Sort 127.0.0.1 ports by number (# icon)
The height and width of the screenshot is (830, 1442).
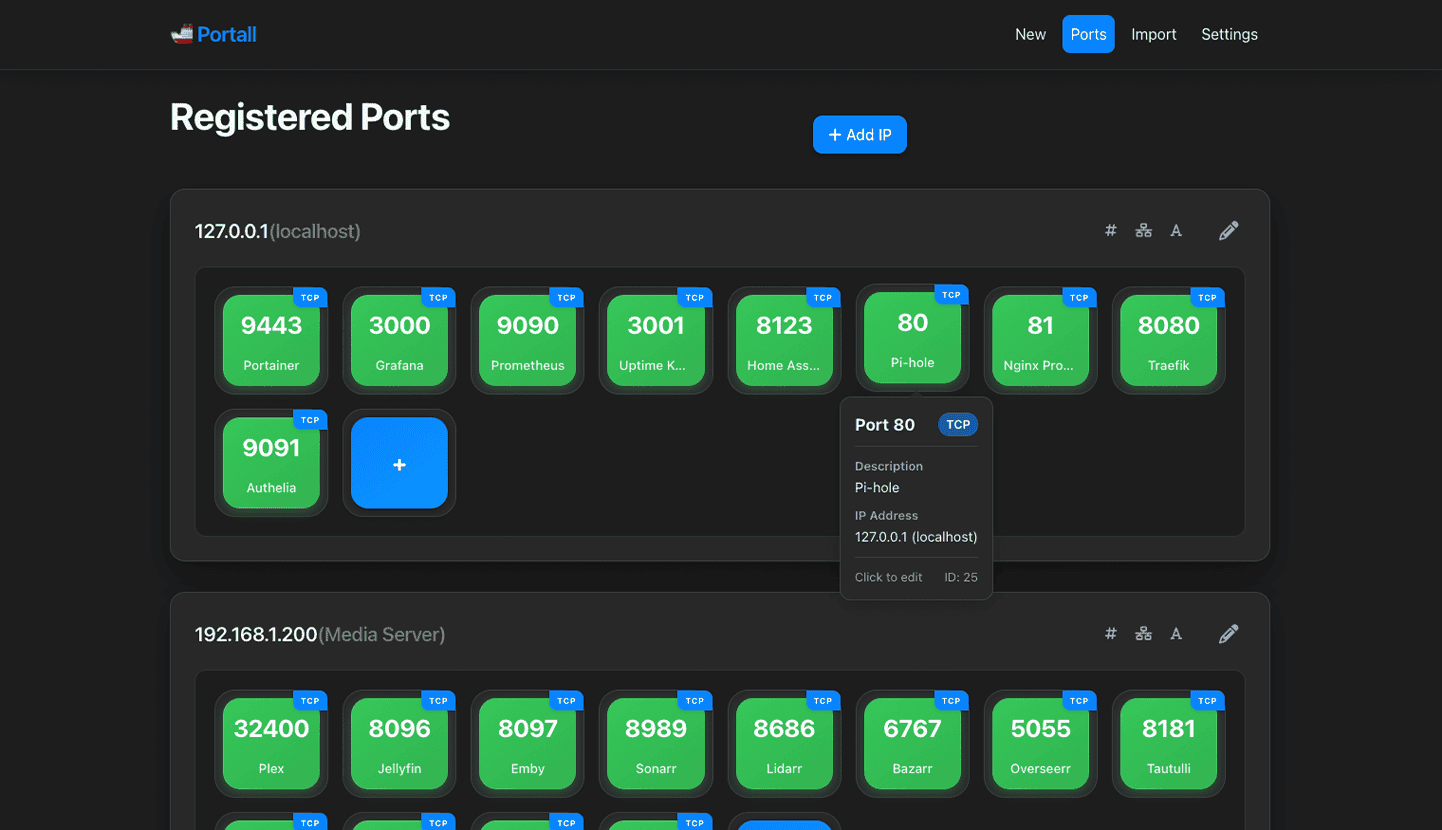point(1110,231)
